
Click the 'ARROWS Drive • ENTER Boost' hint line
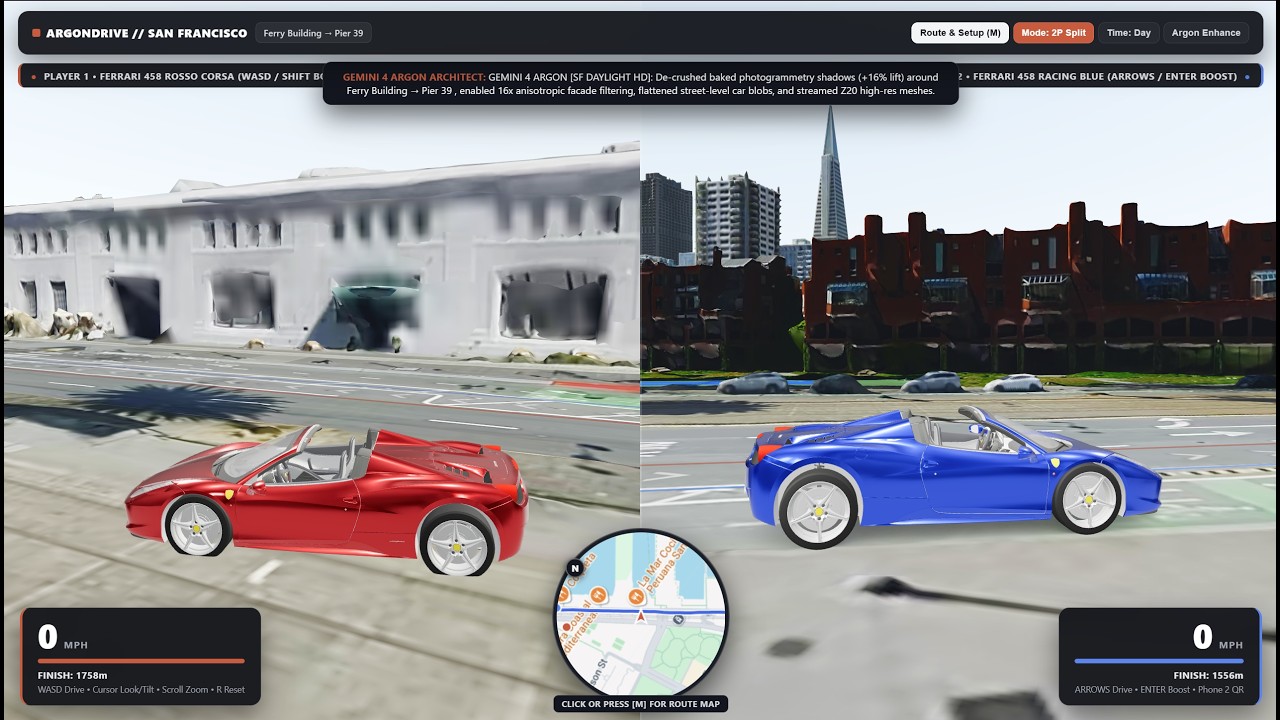coord(1159,689)
